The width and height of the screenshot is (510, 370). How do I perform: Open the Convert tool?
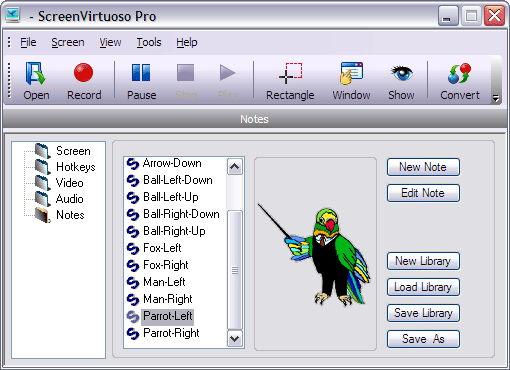coord(460,81)
